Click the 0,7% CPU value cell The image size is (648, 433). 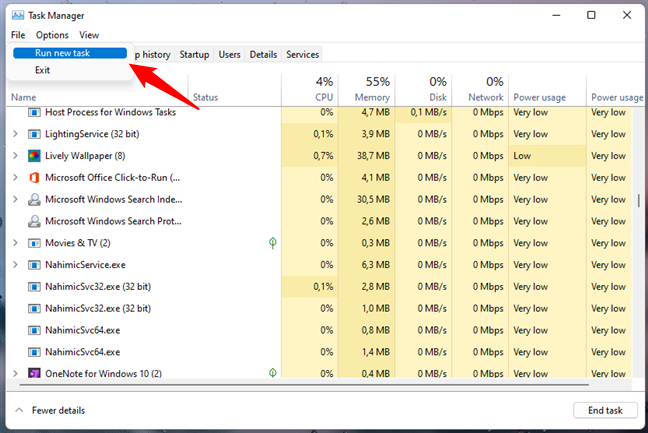click(310, 156)
